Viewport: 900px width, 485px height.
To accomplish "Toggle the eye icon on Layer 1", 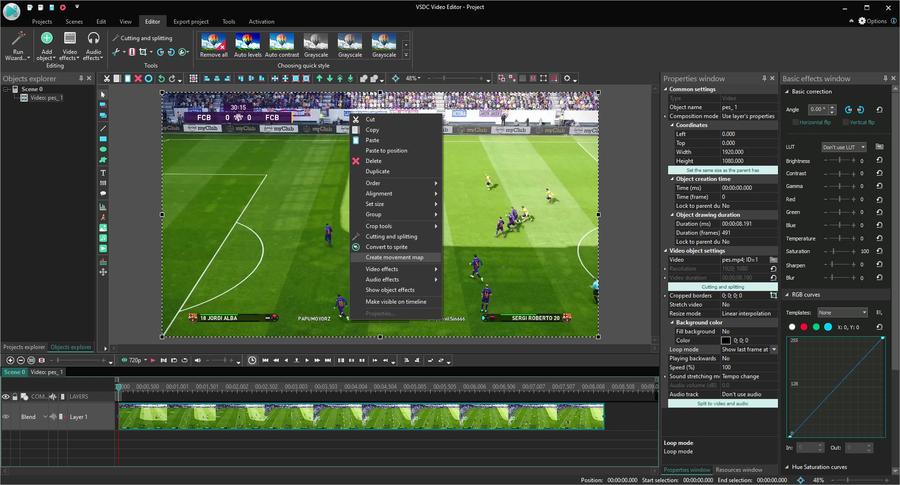I will pyautogui.click(x=6, y=417).
